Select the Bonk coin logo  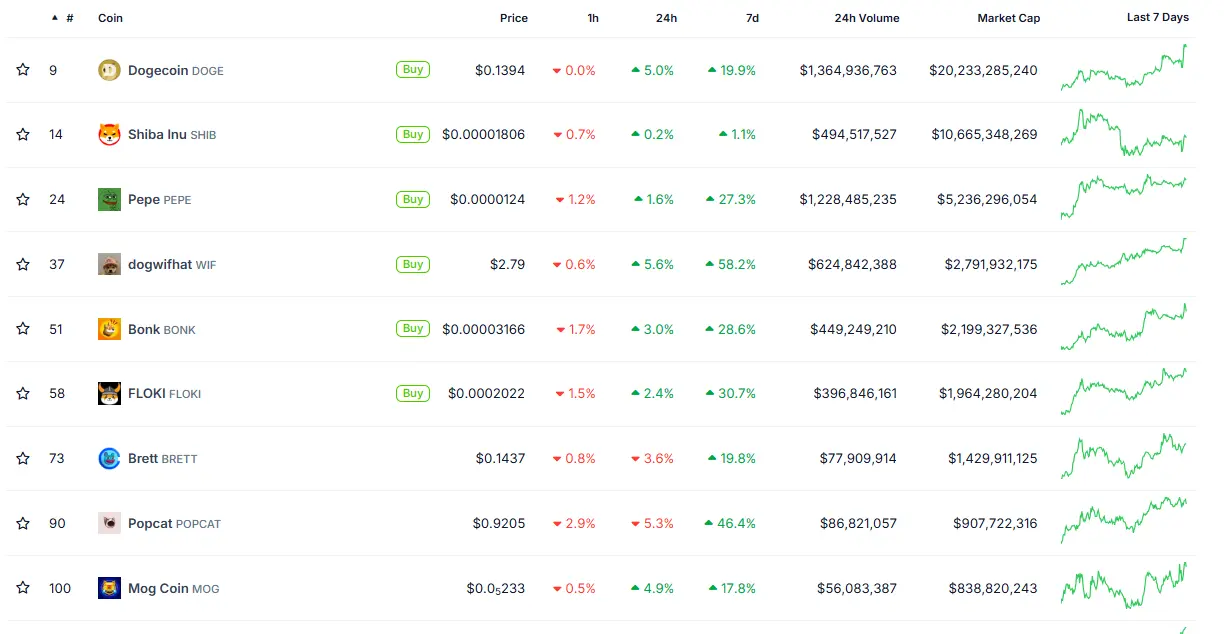coord(110,328)
